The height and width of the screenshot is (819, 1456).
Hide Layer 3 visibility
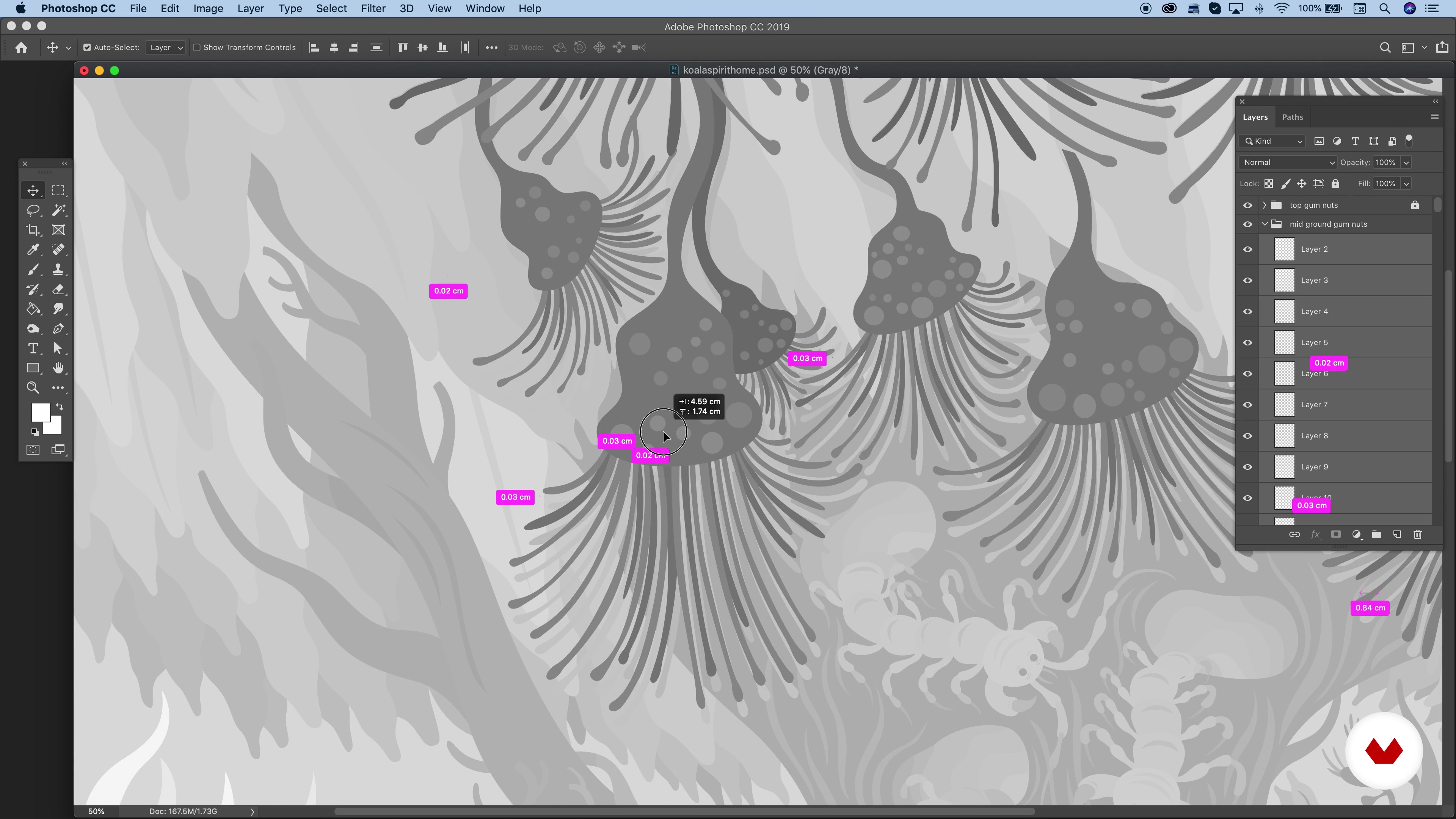1247,280
